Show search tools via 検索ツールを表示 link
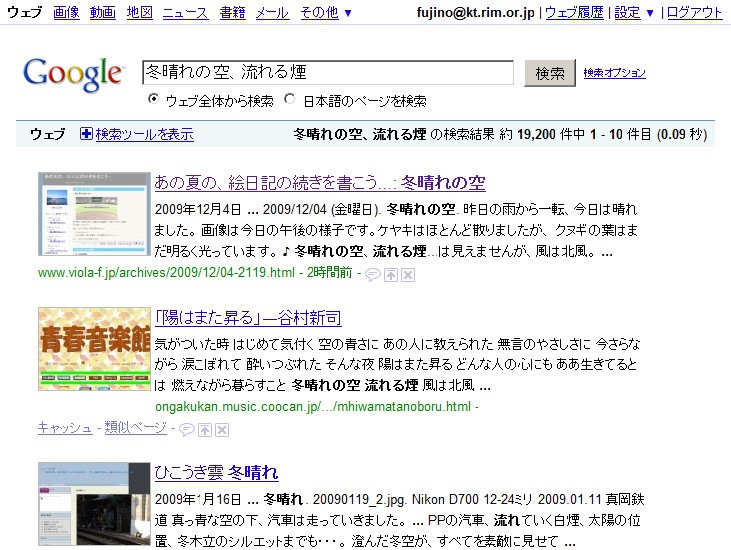 [x=145, y=134]
